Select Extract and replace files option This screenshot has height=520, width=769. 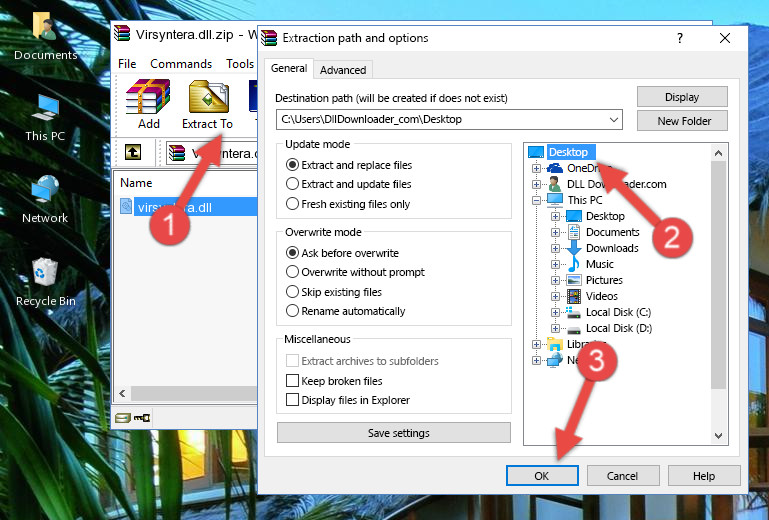(292, 165)
